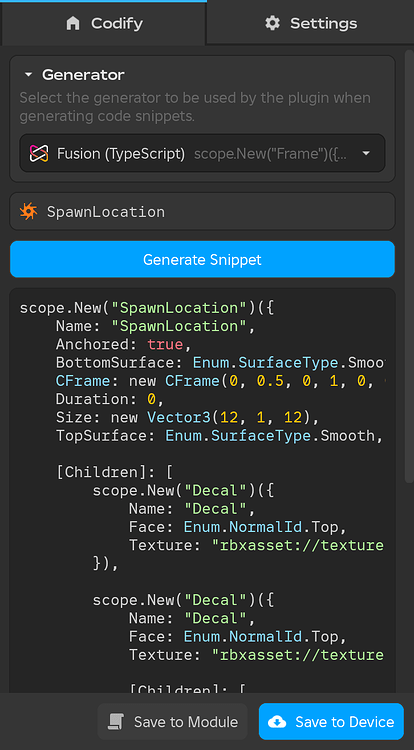Click the Save to Device button
414x750 pixels.
(331, 721)
